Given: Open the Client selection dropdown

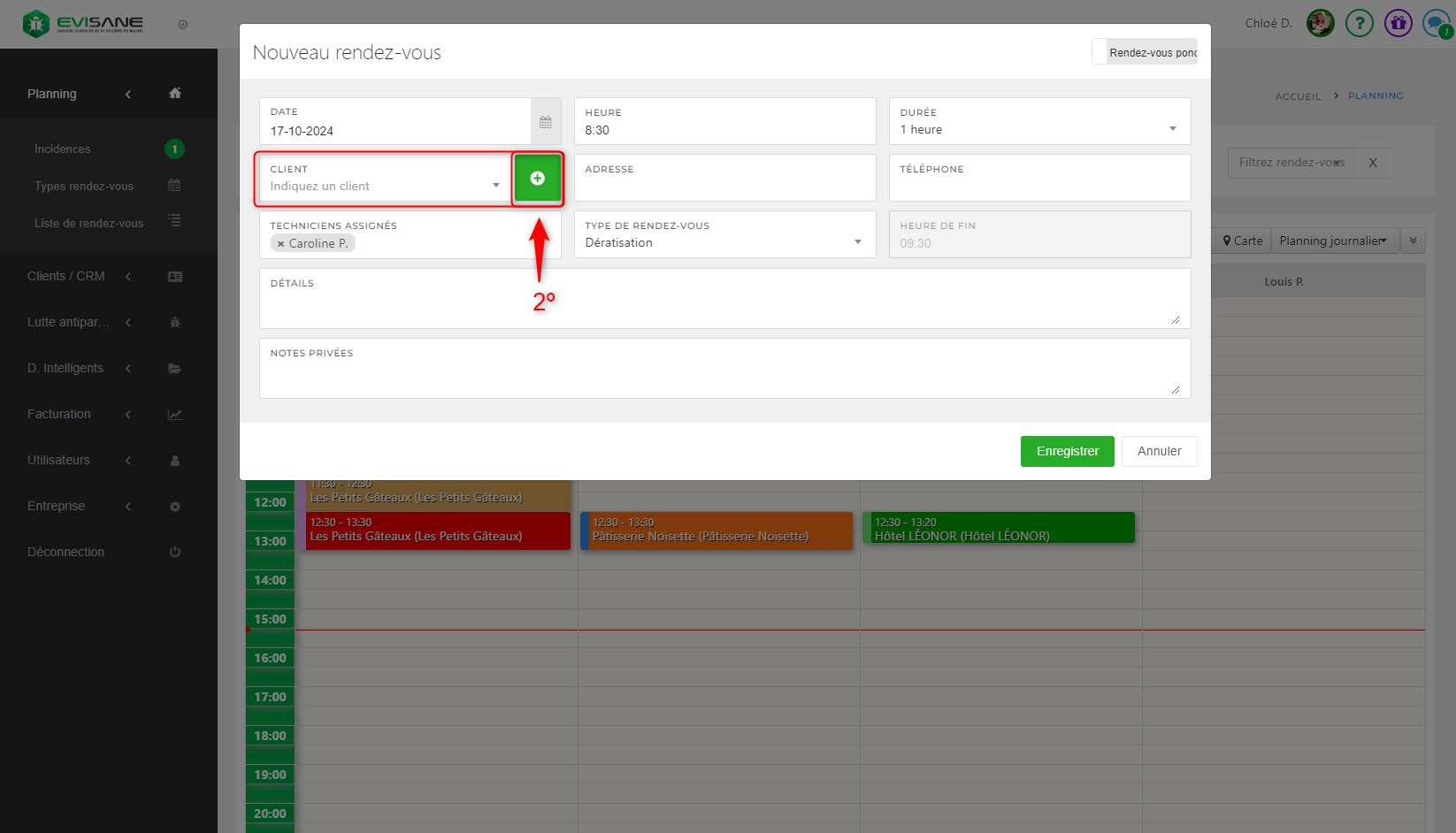Looking at the screenshot, I should tap(385, 186).
